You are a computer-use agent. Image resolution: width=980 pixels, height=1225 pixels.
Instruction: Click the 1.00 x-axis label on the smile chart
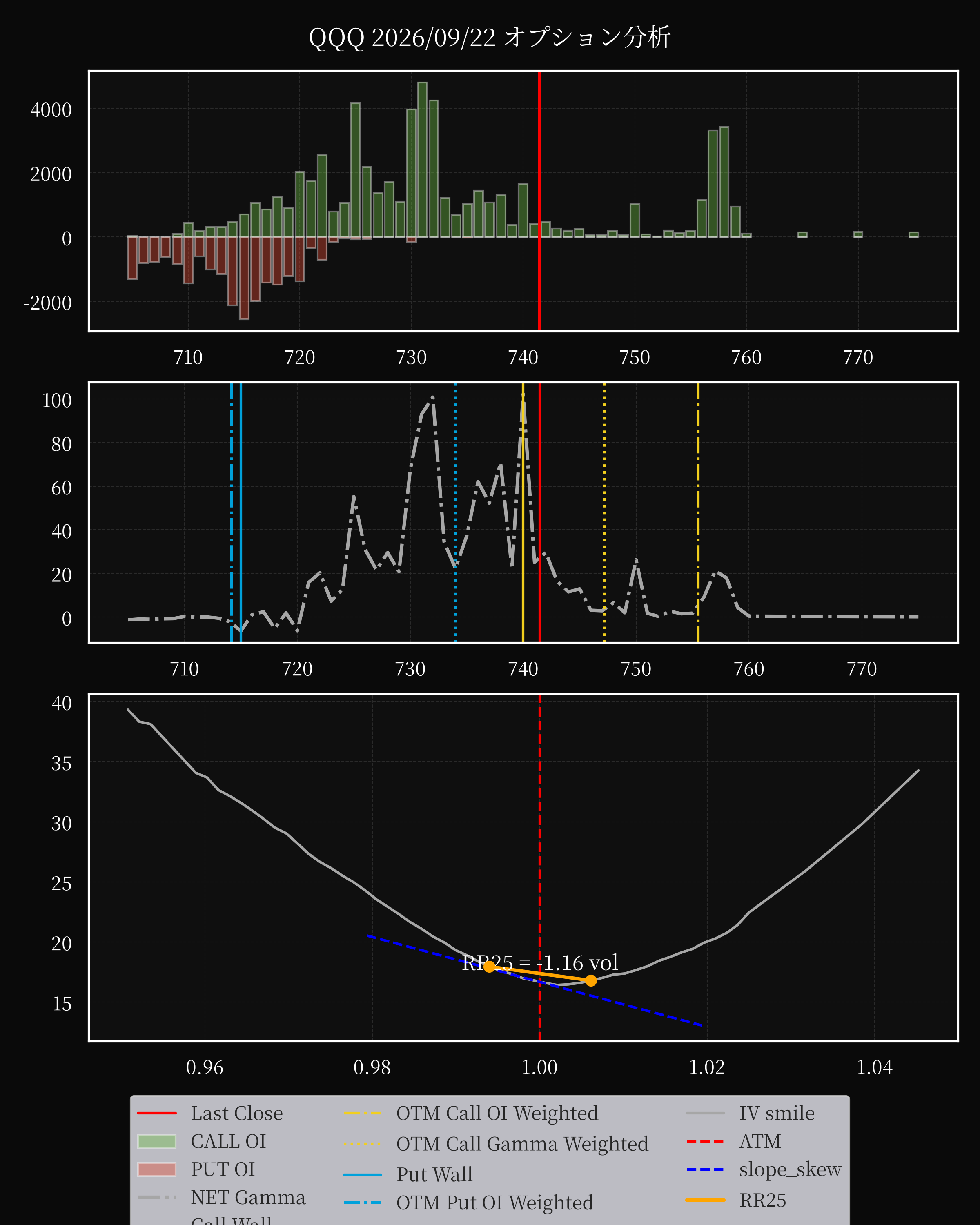540,1067
